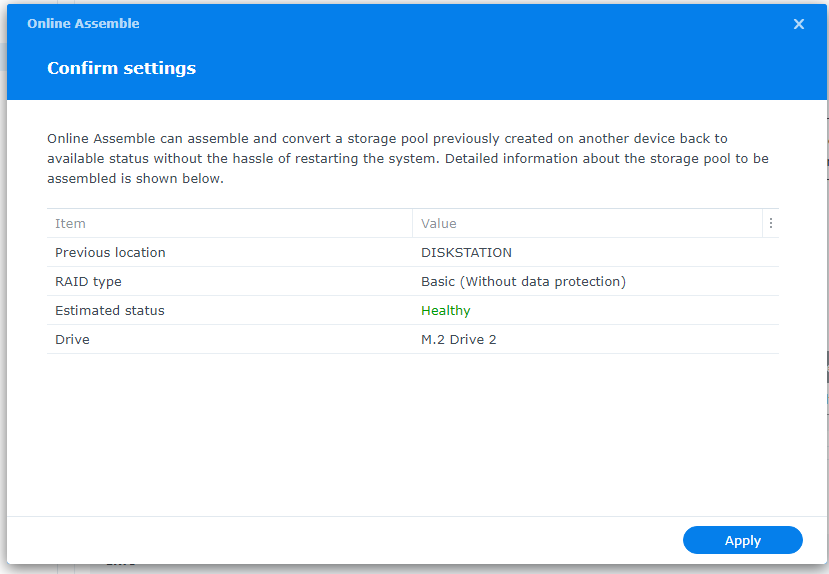Sort by the Item column header

pyautogui.click(x=71, y=224)
